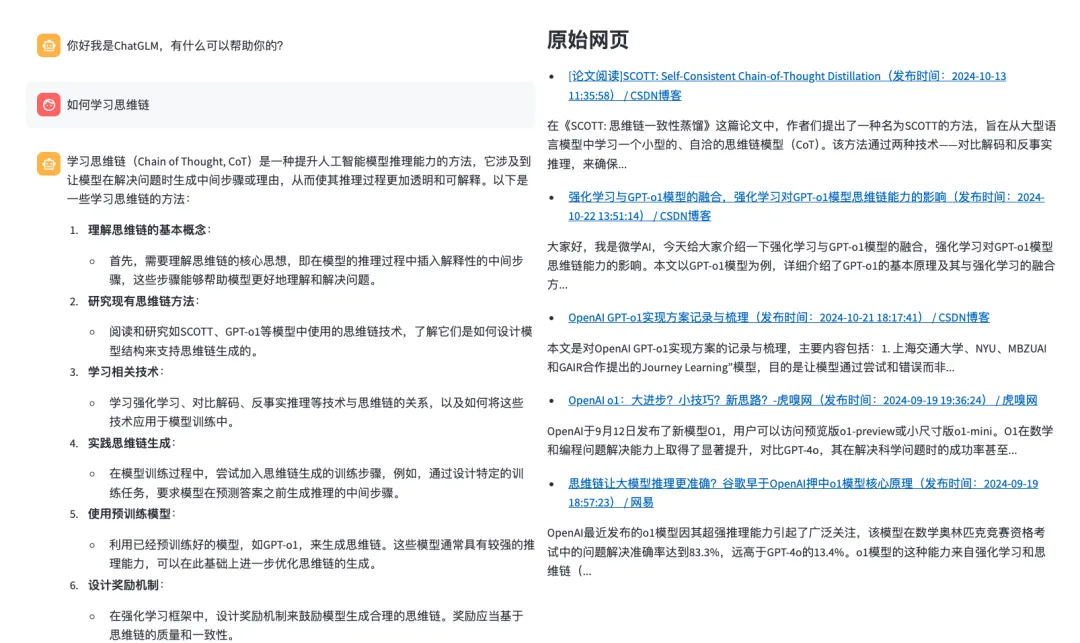1080x643 pixels.
Task: Click the bullet text starting 首先，需要理解思维链的核心思想
Action: coord(317,271)
